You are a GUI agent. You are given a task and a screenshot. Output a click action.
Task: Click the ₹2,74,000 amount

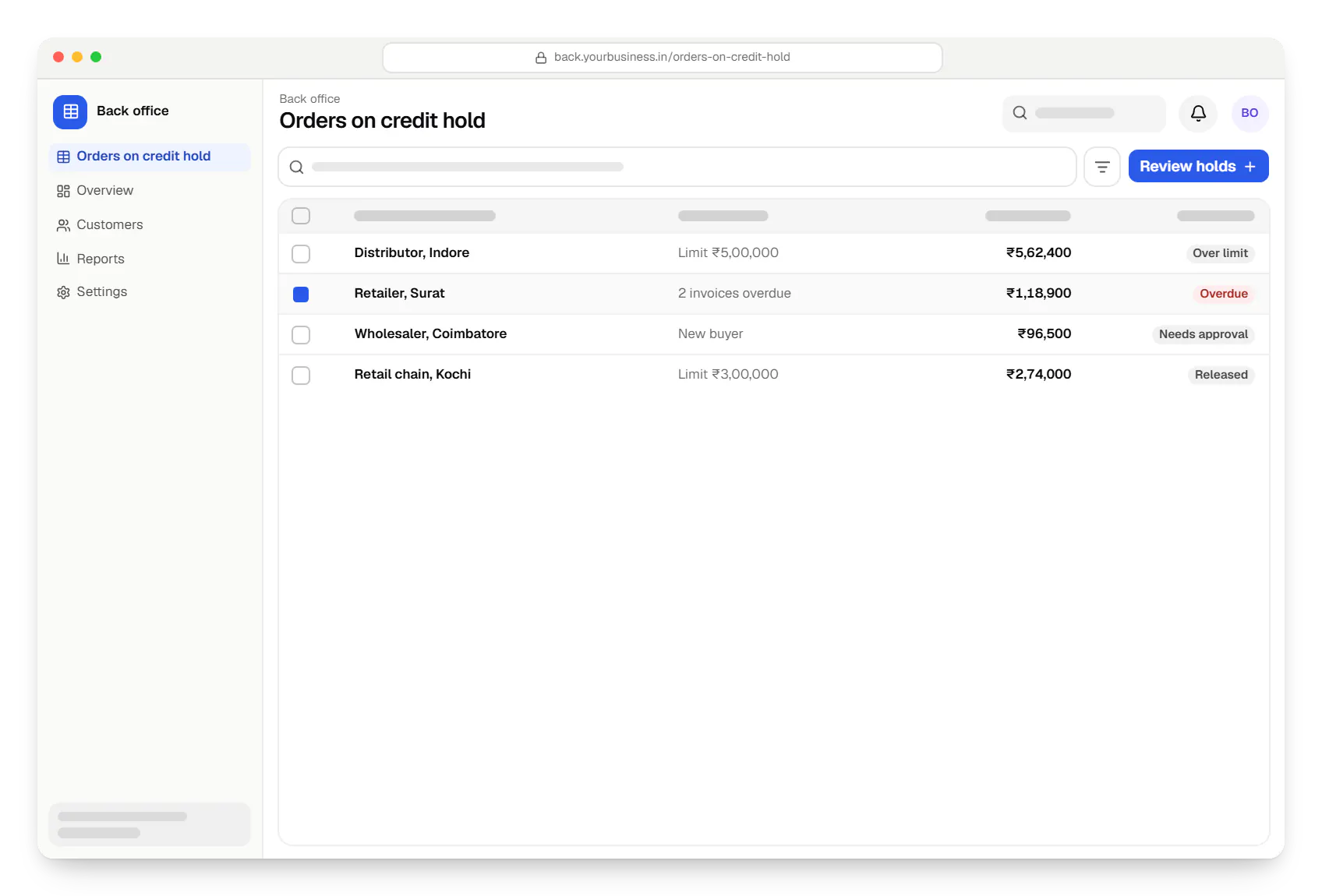pos(1038,374)
